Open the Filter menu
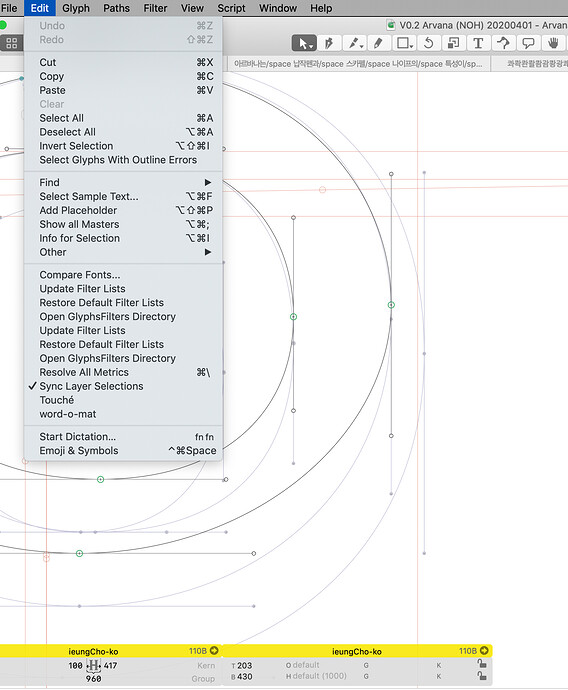Image resolution: width=568 pixels, height=690 pixels. click(x=155, y=8)
